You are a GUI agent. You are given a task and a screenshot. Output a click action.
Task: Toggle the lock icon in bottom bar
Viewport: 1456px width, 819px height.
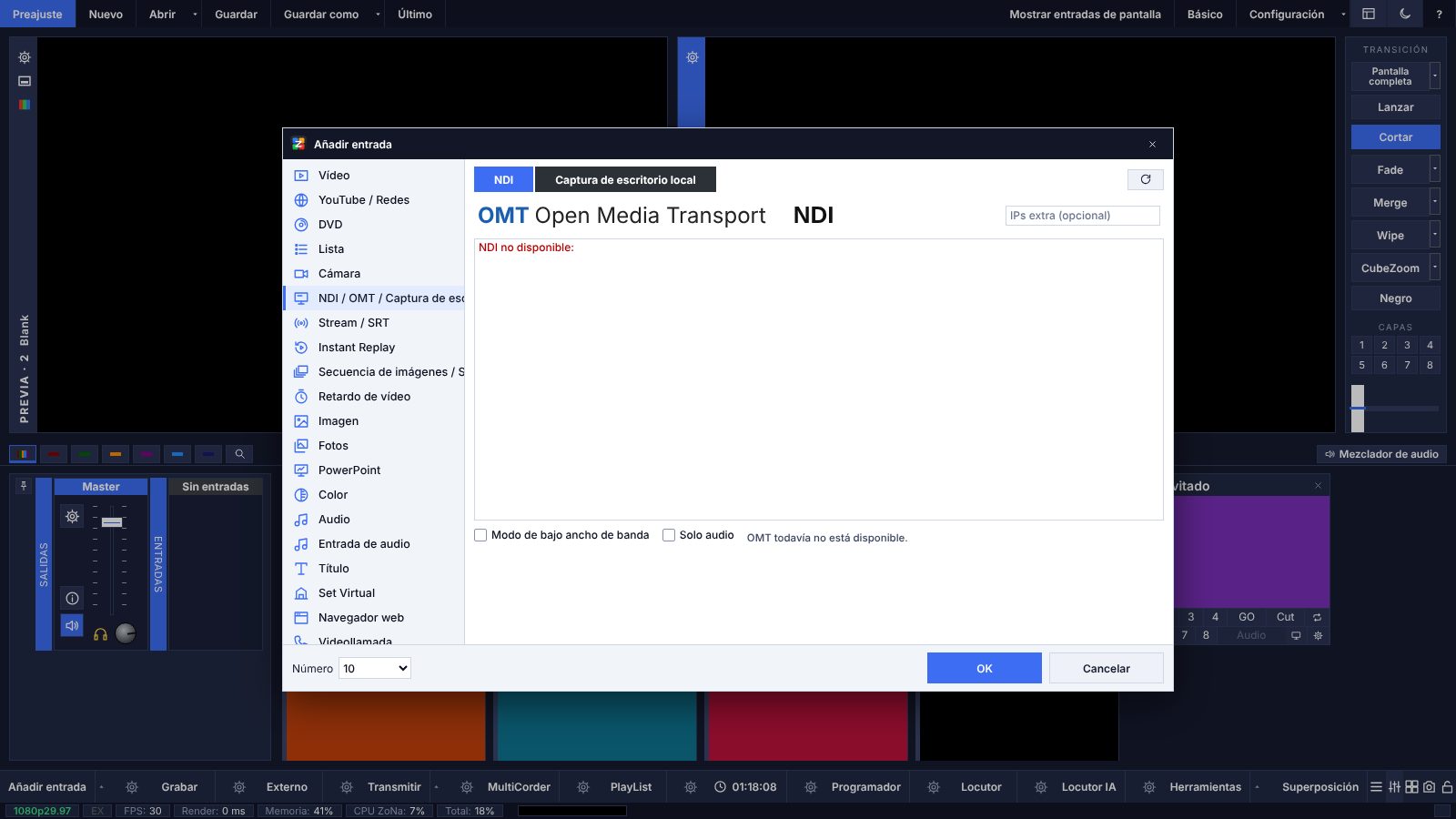[1447, 787]
